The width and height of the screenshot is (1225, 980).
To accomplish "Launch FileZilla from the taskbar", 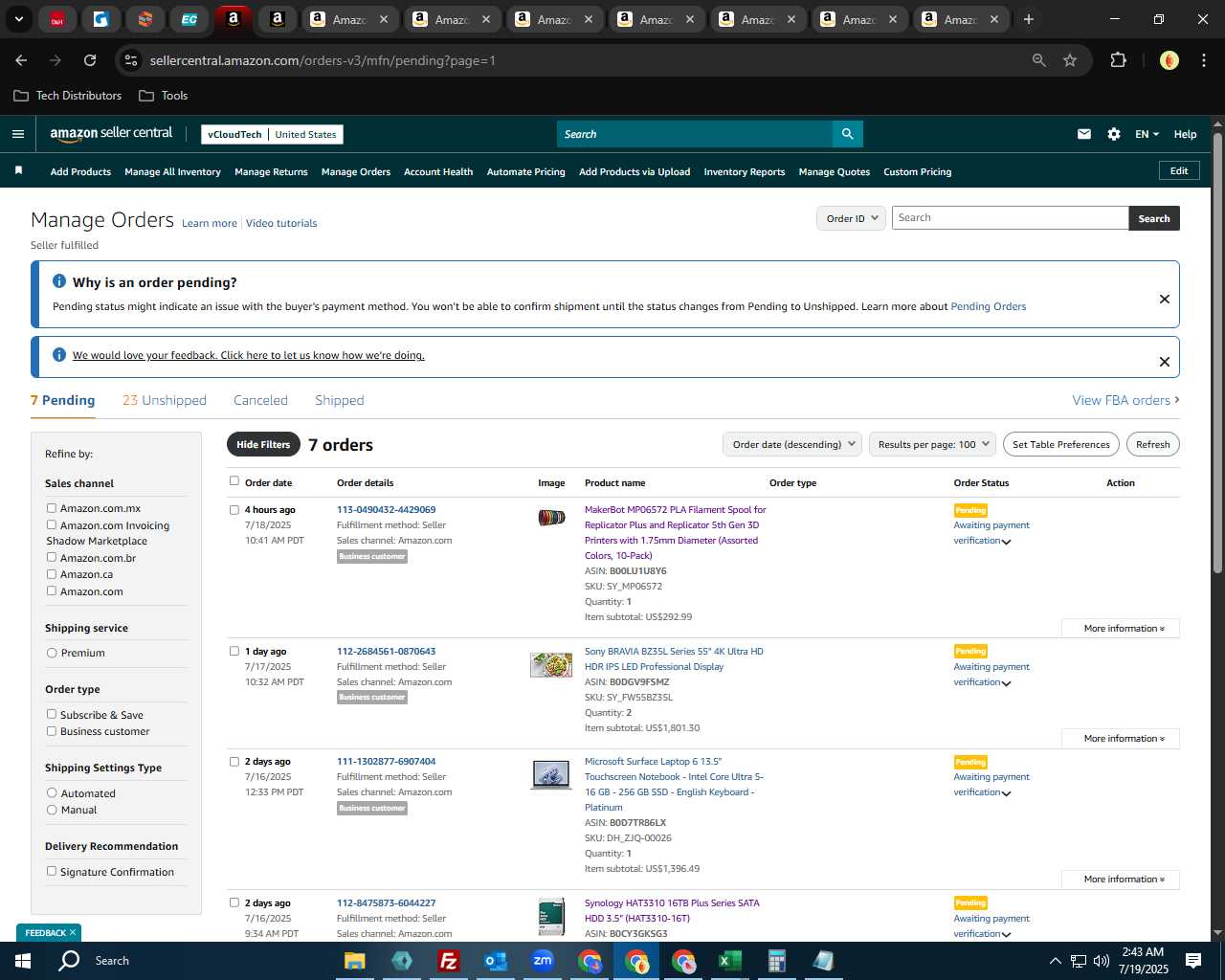I will pyautogui.click(x=448, y=961).
